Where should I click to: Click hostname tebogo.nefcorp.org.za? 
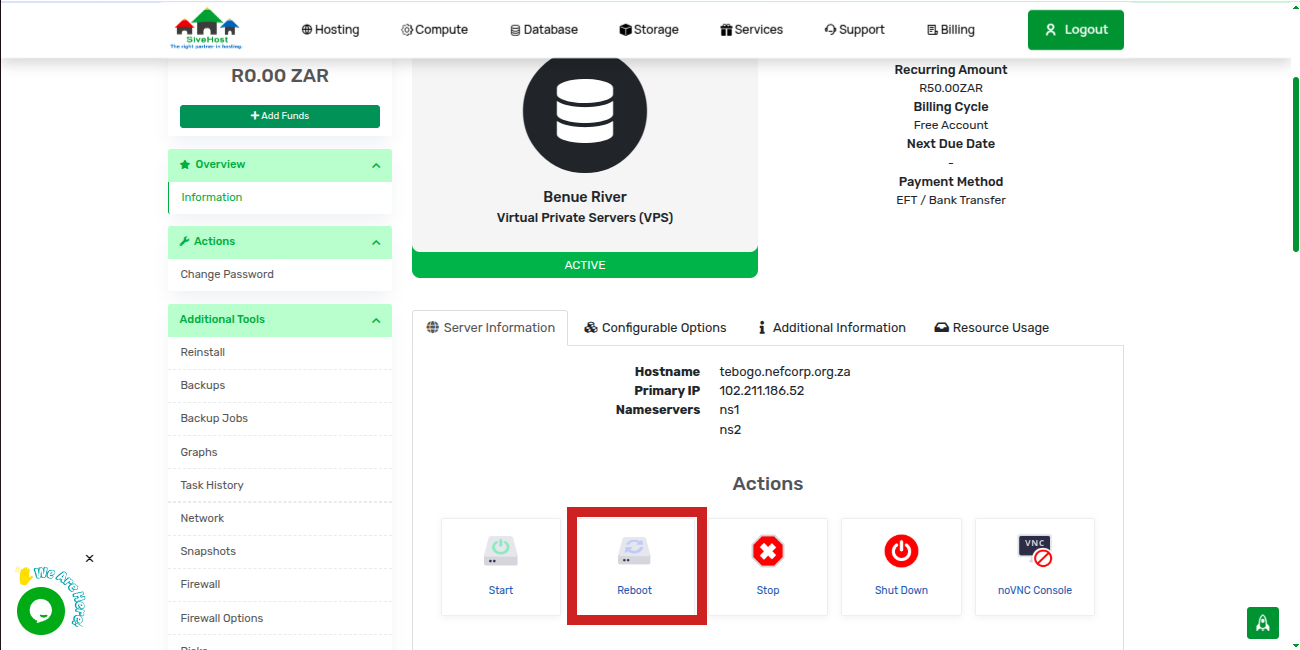pos(785,371)
